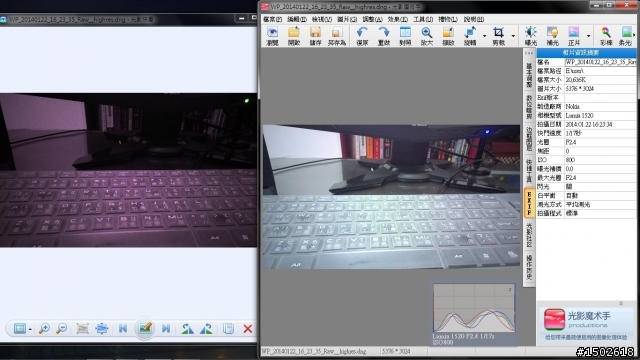Open the 對照 compare view icon
Viewport: 640px width, 360px height.
(x=405, y=36)
